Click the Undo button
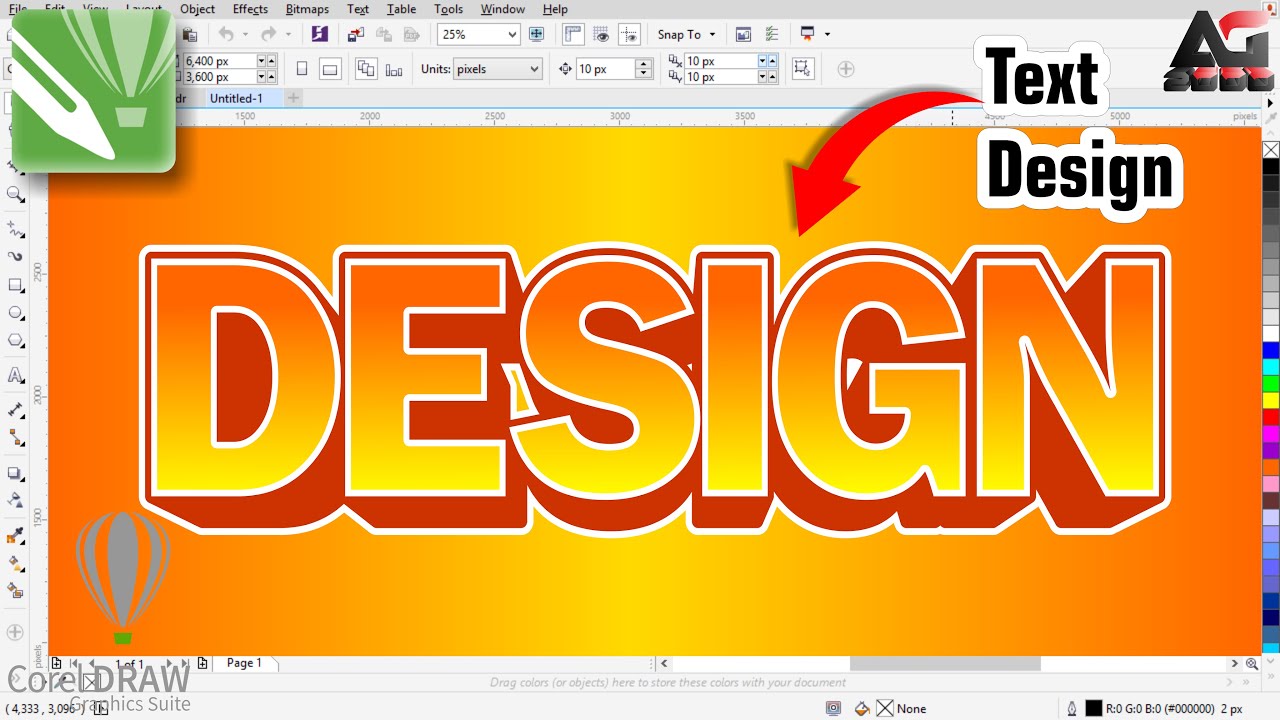Screen dimensions: 1280x720 click(x=227, y=34)
